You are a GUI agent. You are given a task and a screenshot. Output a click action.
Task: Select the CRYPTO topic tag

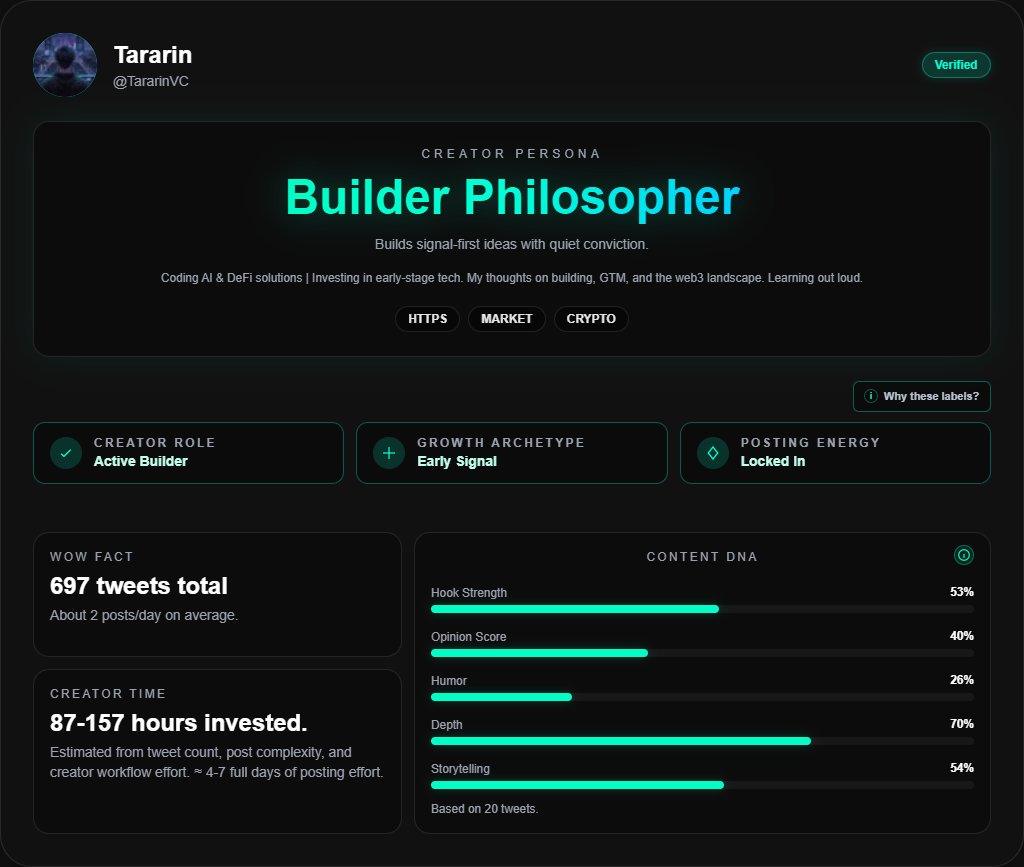pos(591,319)
